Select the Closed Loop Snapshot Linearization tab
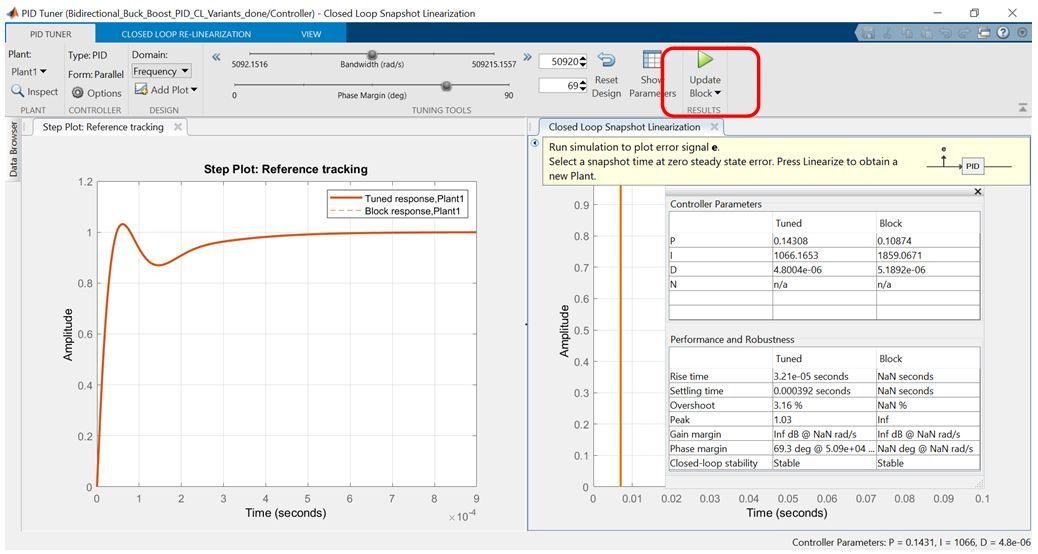The image size is (1038, 554). (623, 127)
